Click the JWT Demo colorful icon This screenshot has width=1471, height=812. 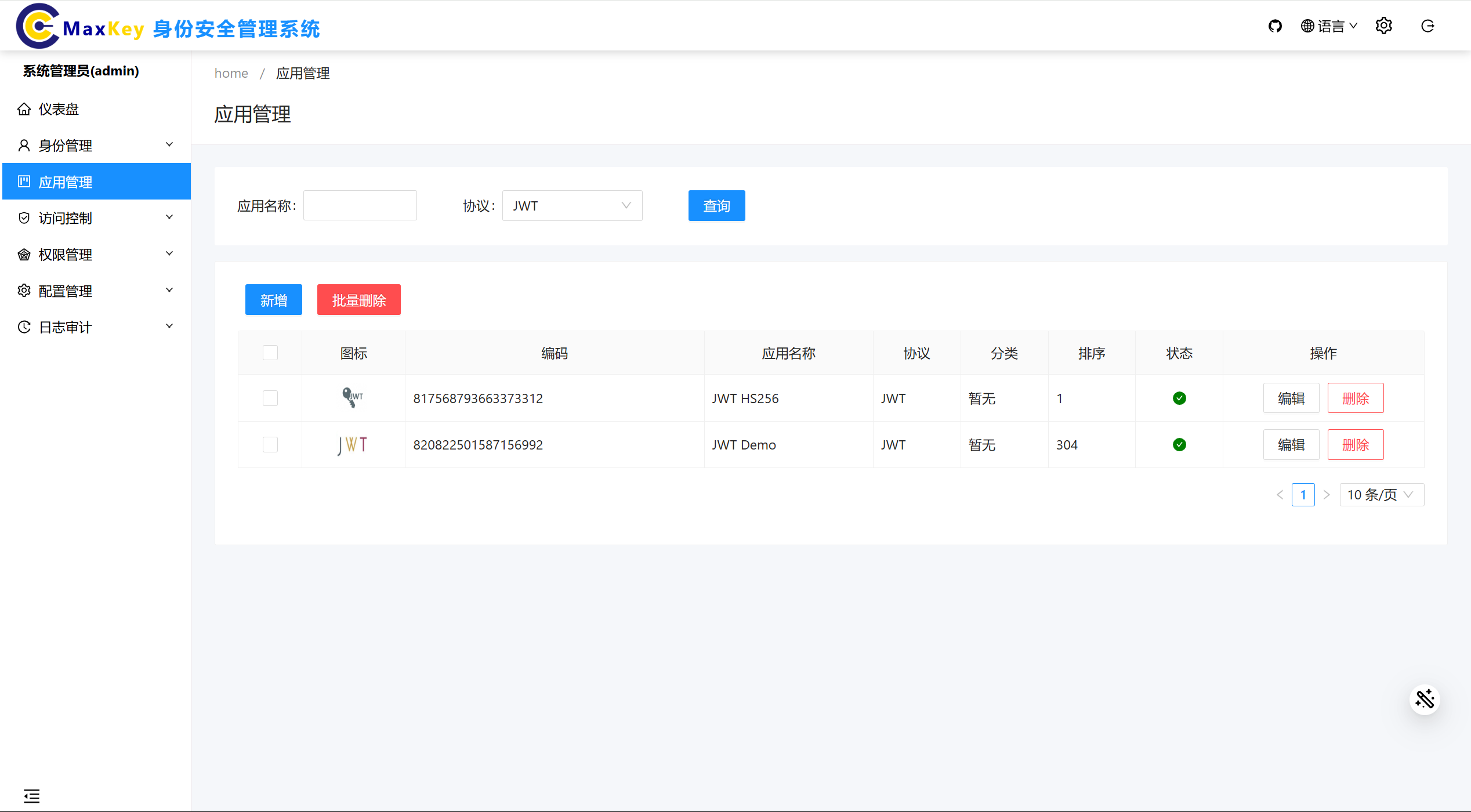pos(353,445)
